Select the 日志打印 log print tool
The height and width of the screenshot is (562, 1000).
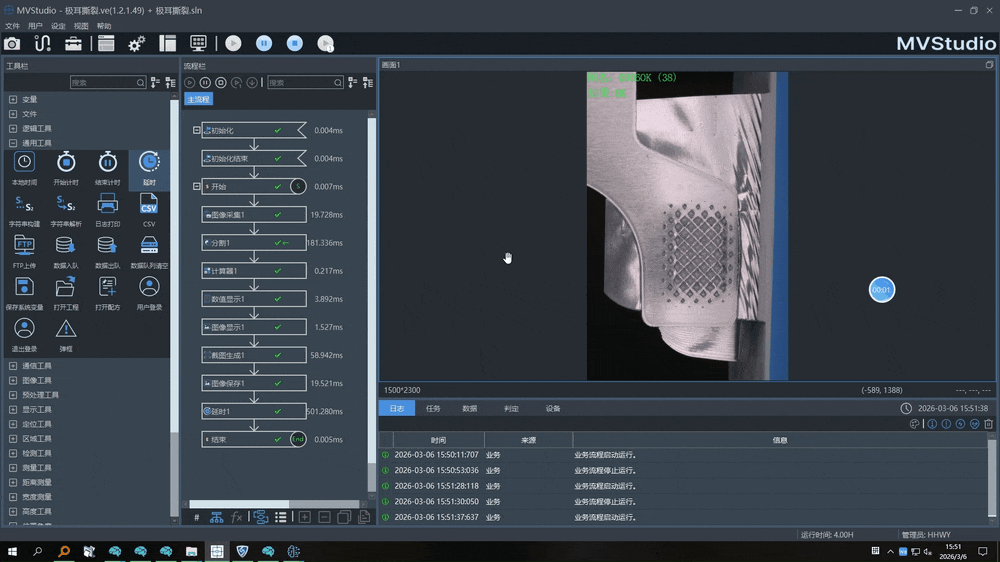click(107, 205)
